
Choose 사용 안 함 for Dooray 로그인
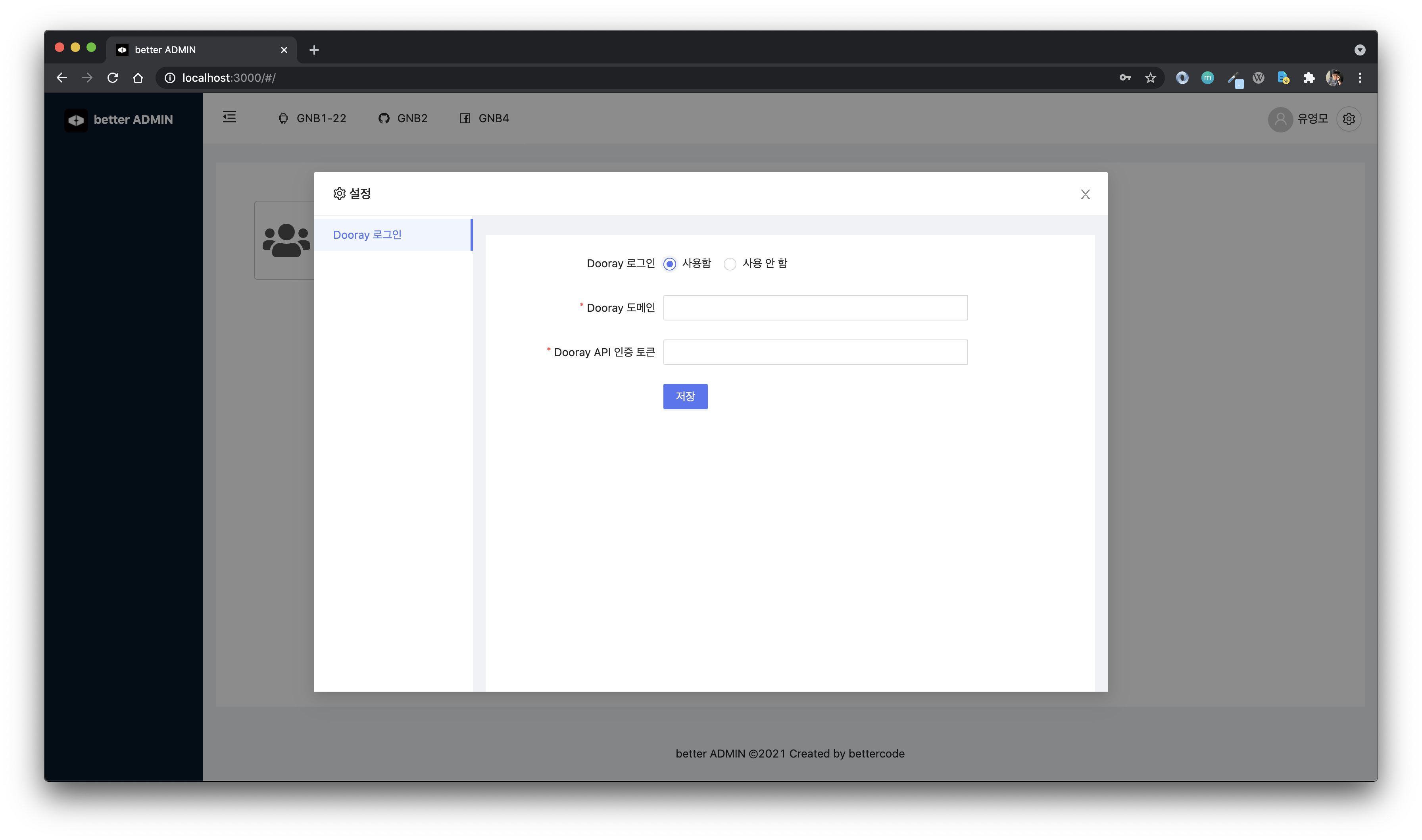coord(730,264)
